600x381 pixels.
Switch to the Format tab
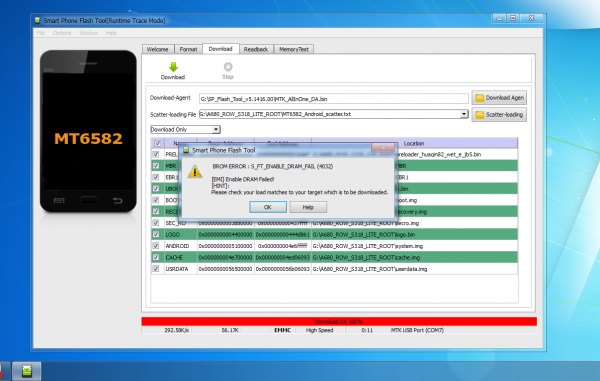(188, 49)
